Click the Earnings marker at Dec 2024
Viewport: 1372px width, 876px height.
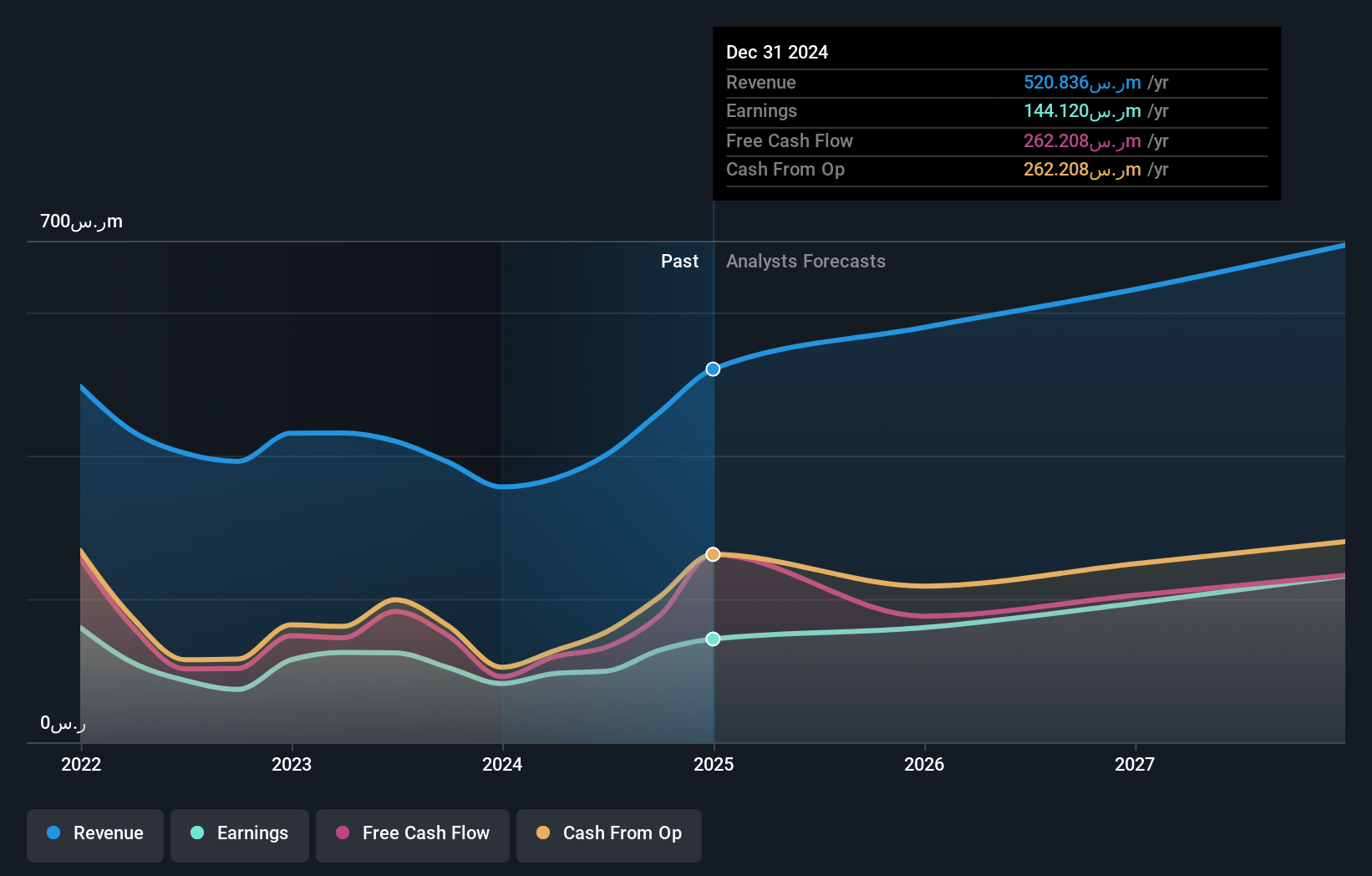click(x=713, y=639)
